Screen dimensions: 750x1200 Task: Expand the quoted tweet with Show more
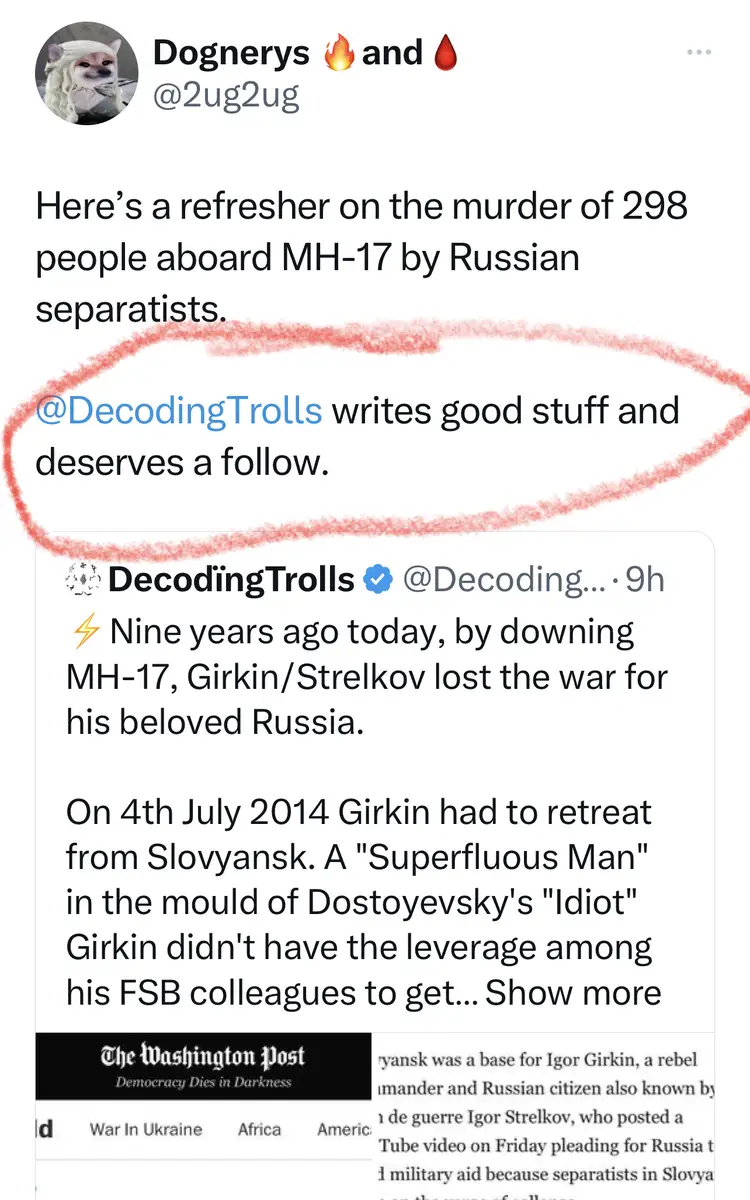573,991
